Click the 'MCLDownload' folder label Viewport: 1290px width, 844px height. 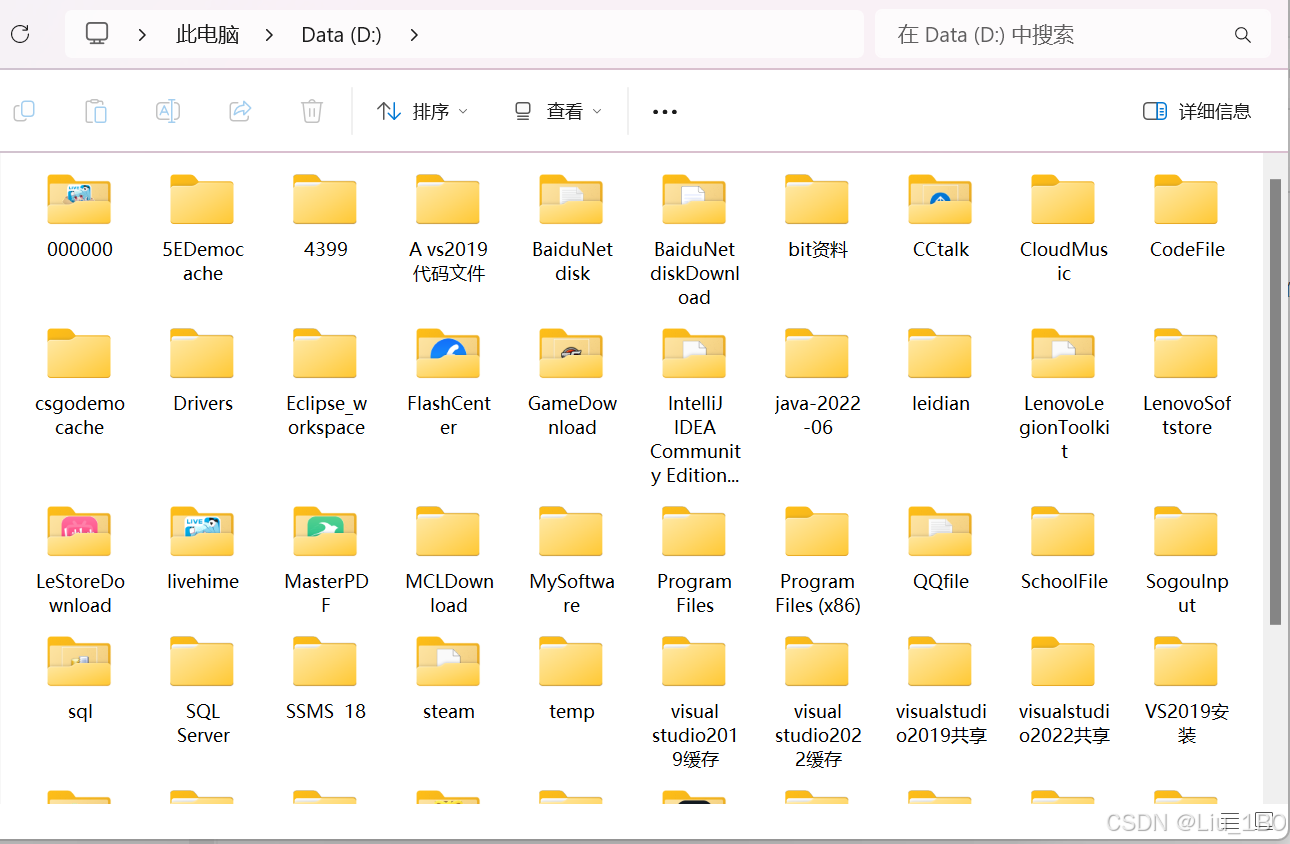pyautogui.click(x=449, y=594)
